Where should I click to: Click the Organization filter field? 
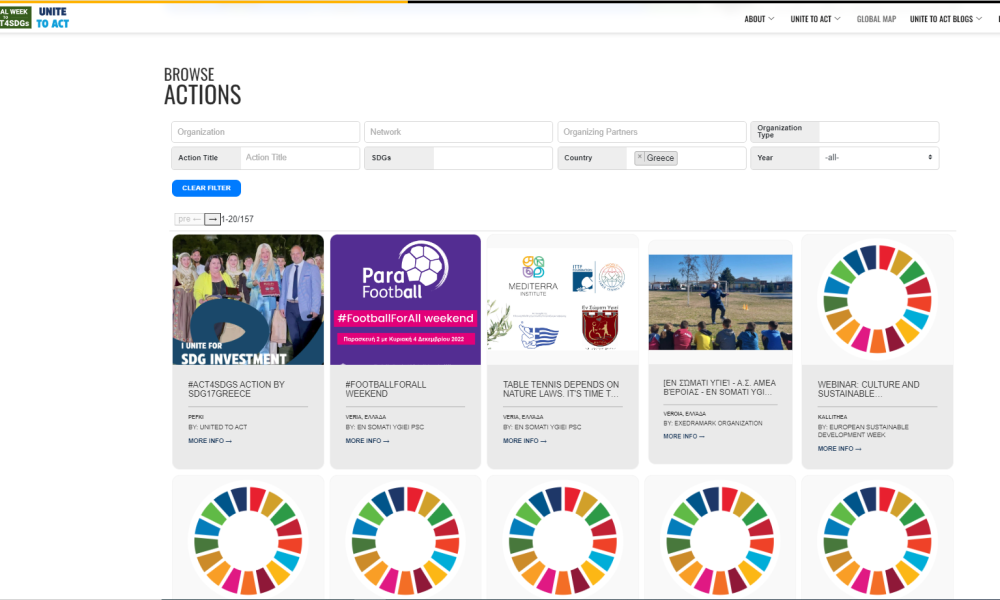coord(265,132)
